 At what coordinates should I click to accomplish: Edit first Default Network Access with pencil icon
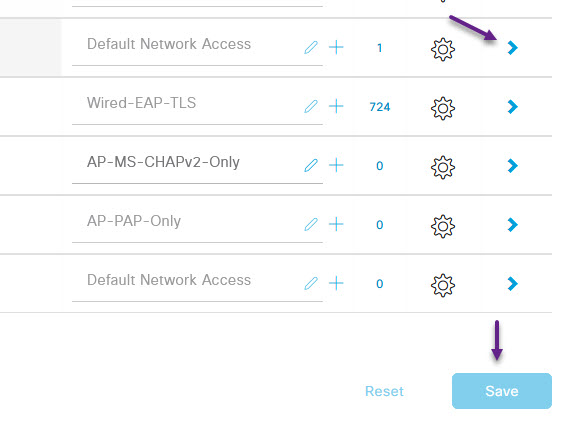coord(311,47)
